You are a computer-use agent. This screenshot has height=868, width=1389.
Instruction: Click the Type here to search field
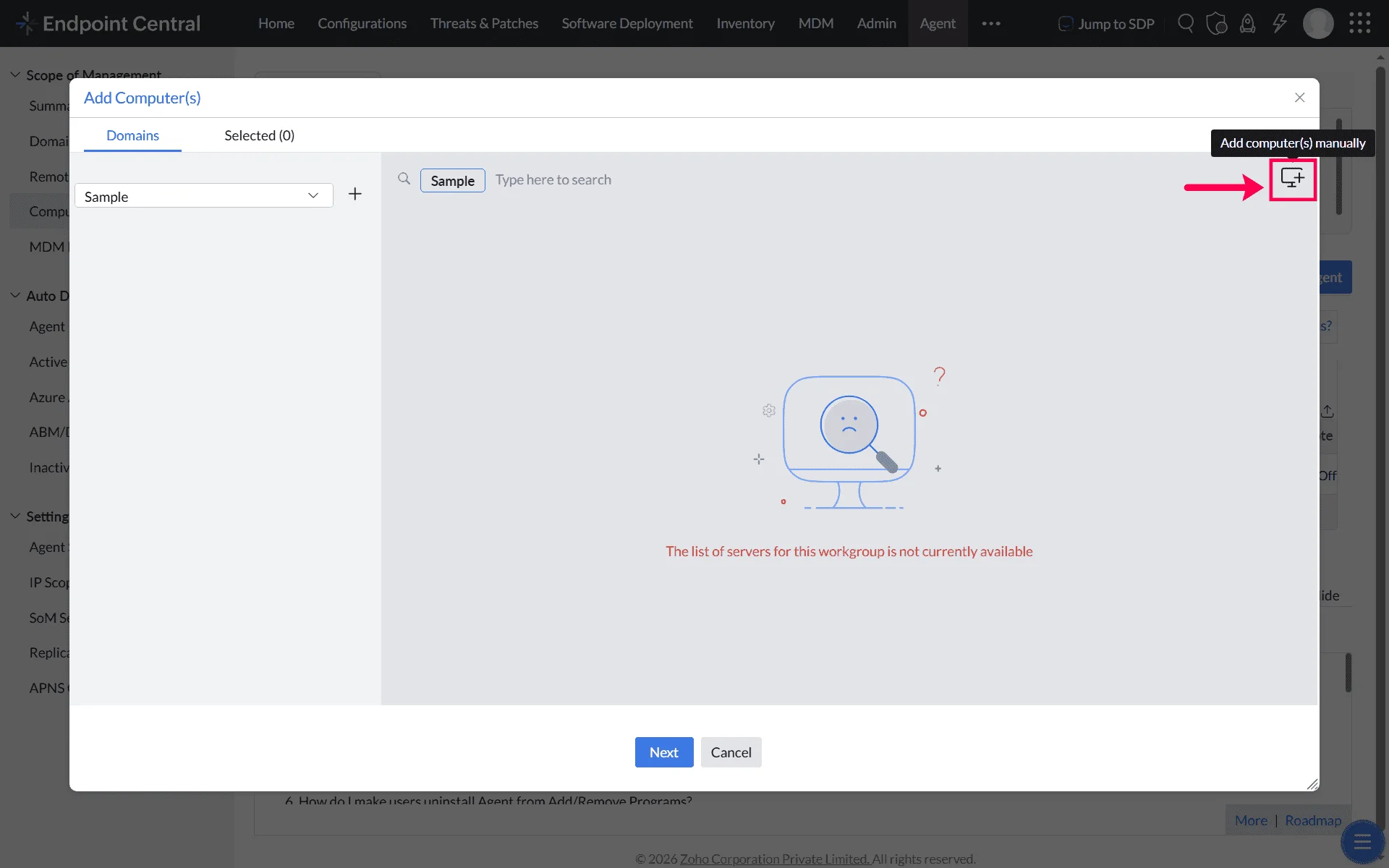coord(553,179)
